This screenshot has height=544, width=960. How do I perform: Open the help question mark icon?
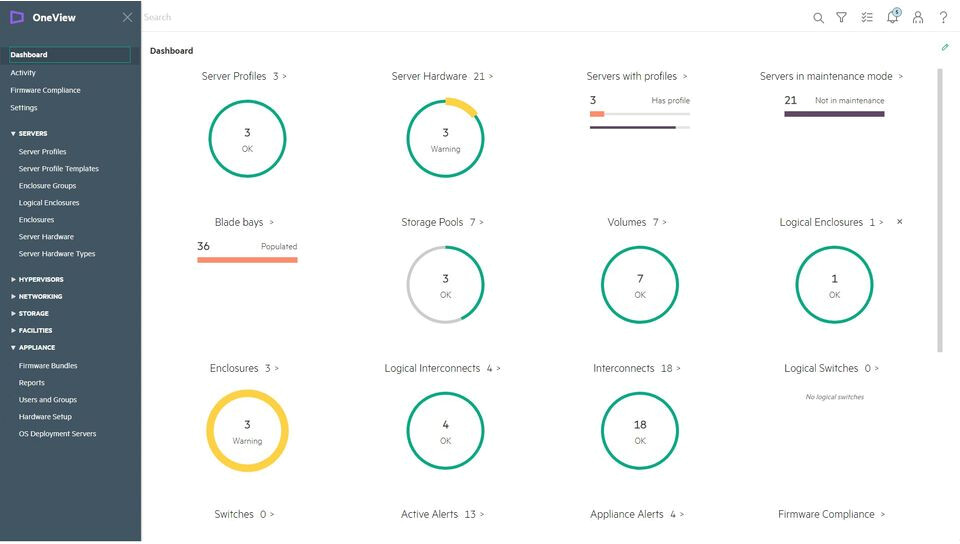click(x=943, y=18)
